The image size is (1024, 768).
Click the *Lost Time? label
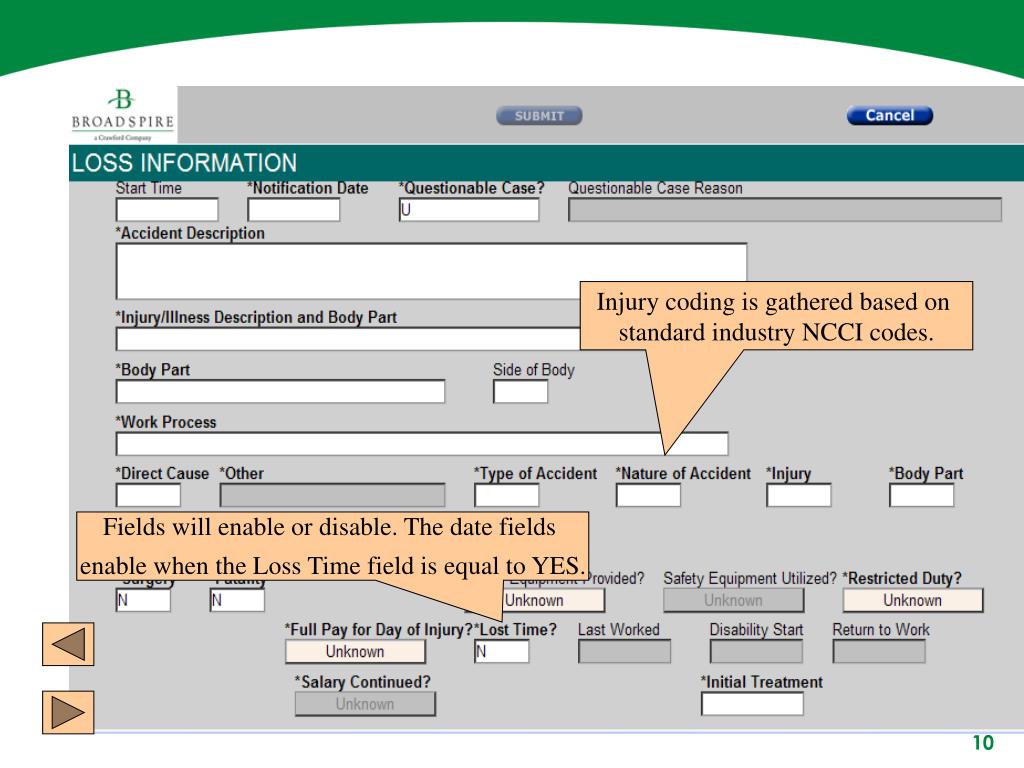[x=516, y=630]
